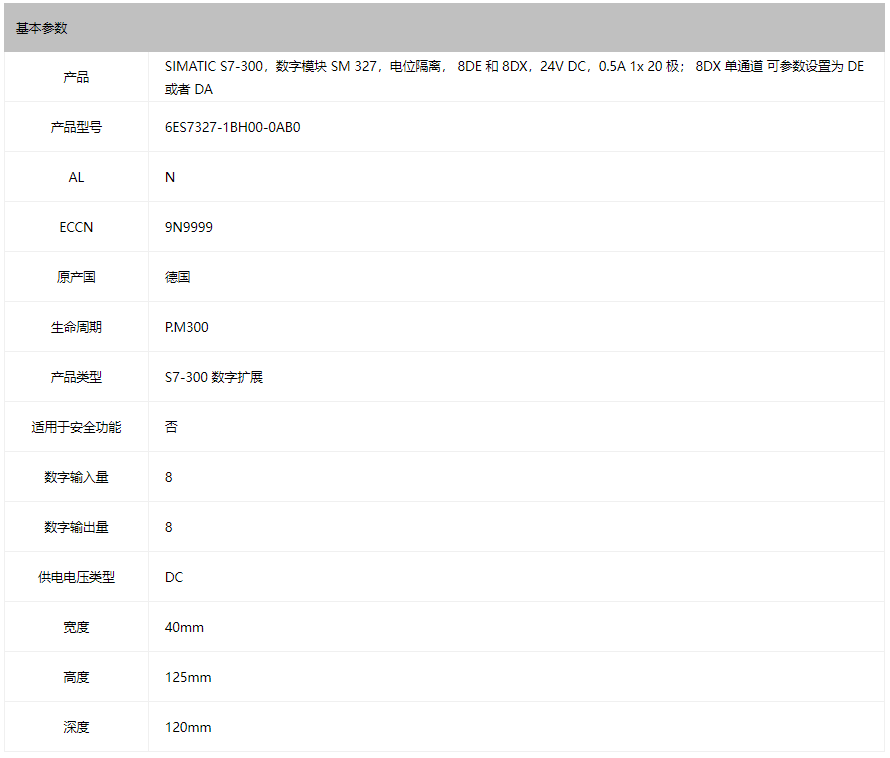
Task: Click the SIMATIC S7-300 product description text
Action: coord(514,77)
